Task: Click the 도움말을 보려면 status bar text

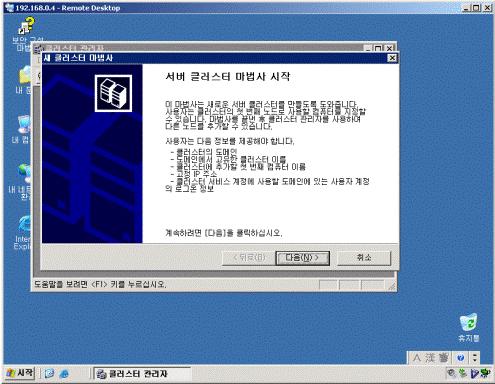Action: (100, 284)
